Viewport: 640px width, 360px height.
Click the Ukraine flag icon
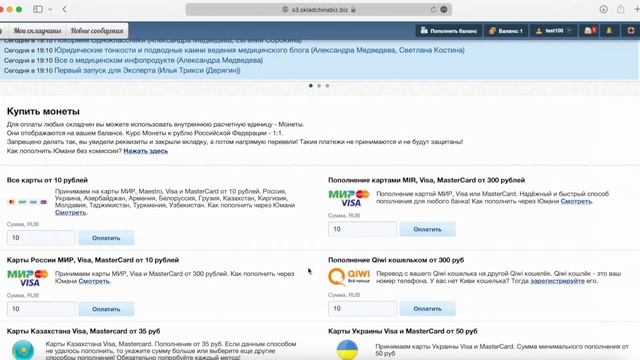pyautogui.click(x=347, y=350)
